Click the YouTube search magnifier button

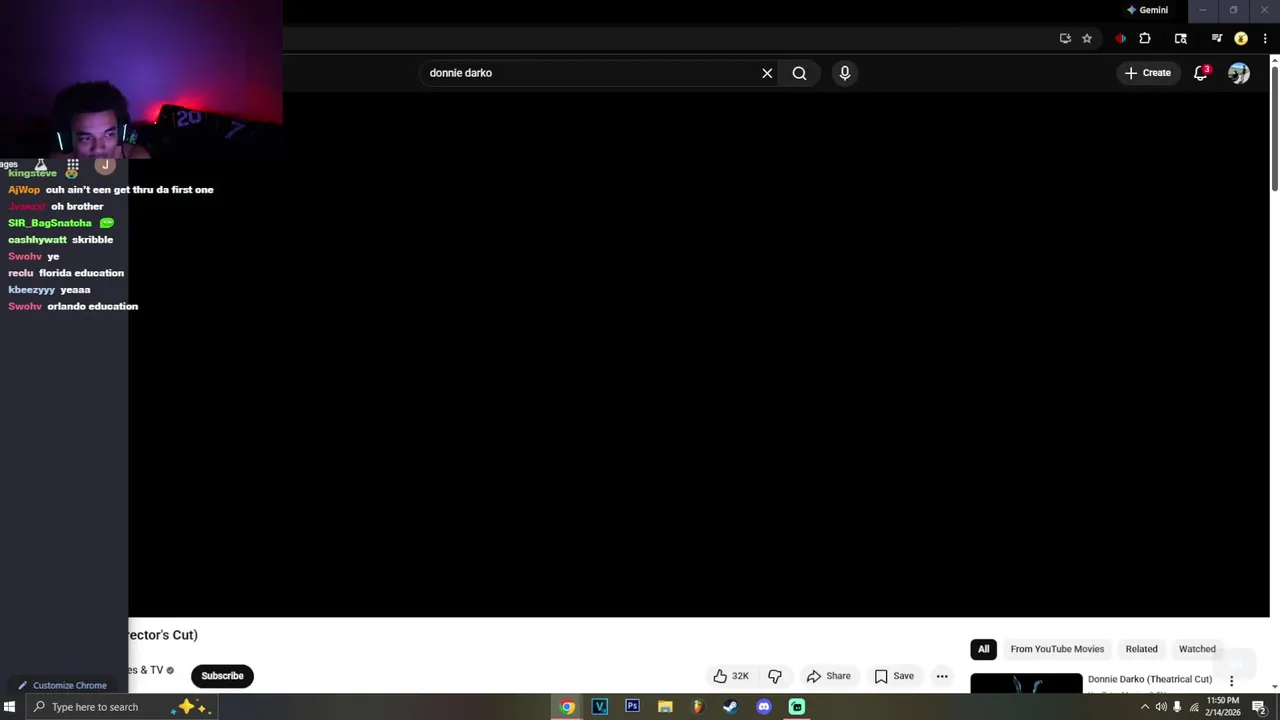click(799, 73)
